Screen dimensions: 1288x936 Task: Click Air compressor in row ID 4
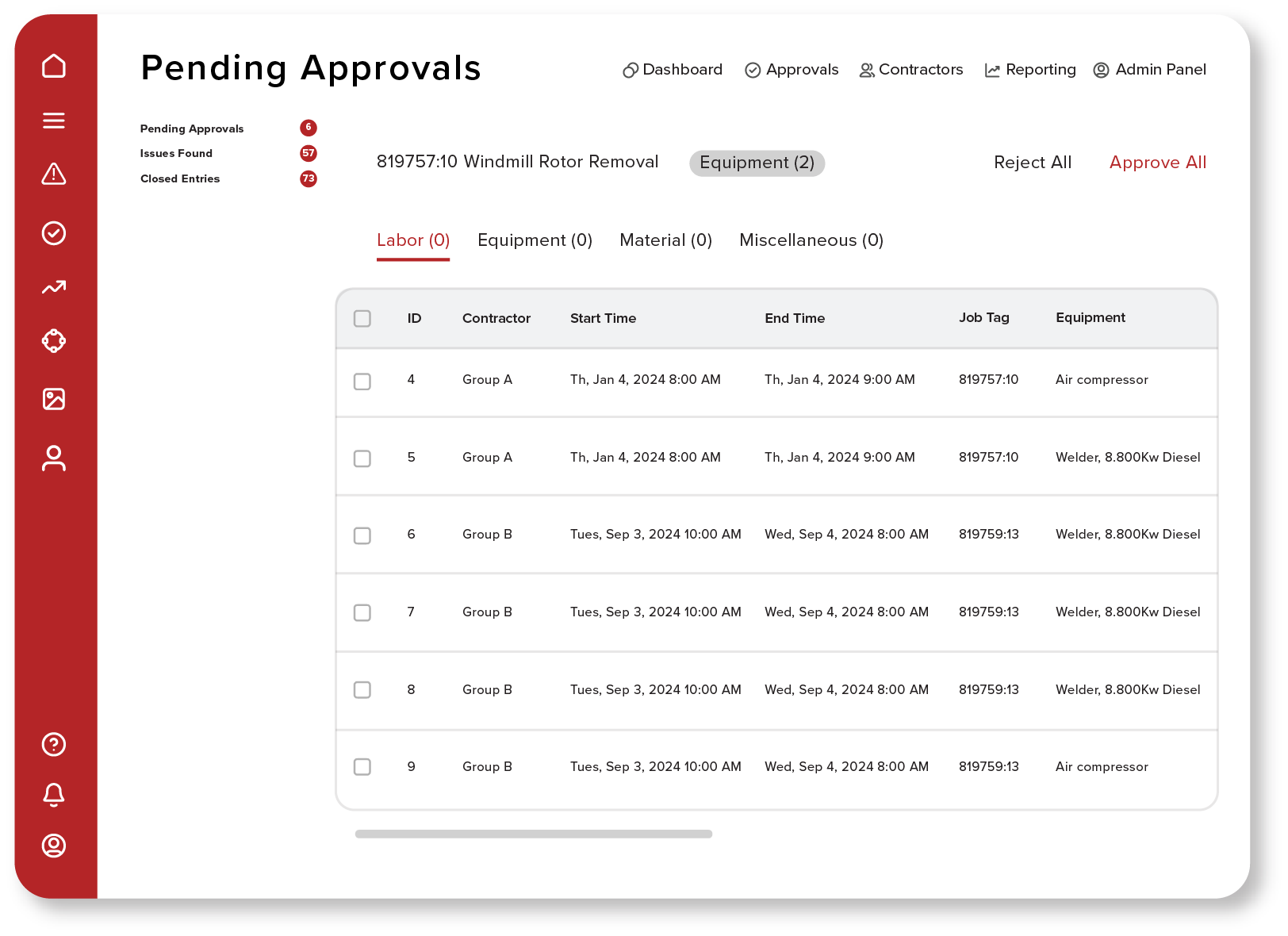tap(1102, 380)
